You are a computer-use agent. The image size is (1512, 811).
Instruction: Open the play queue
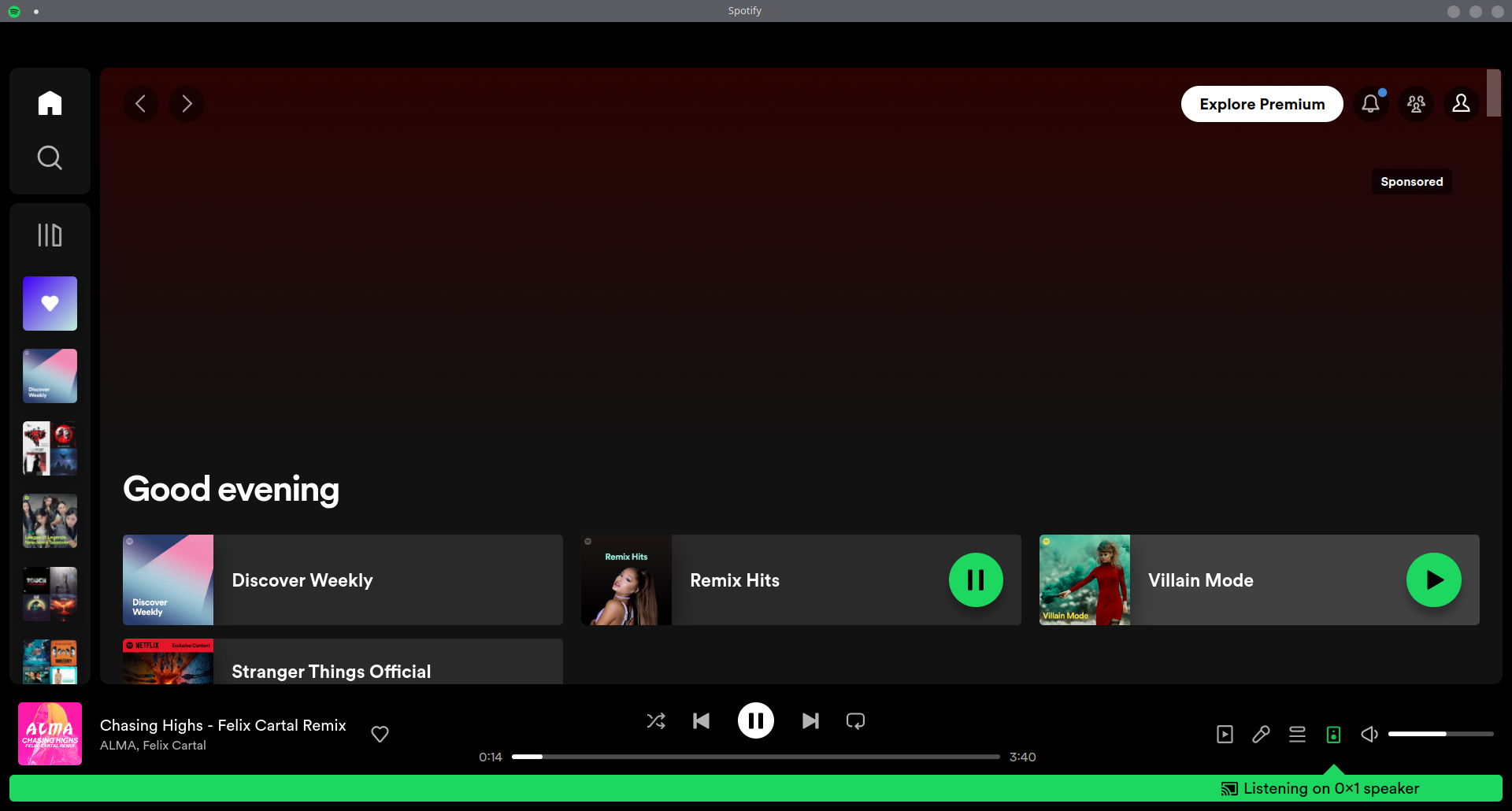pyautogui.click(x=1297, y=734)
